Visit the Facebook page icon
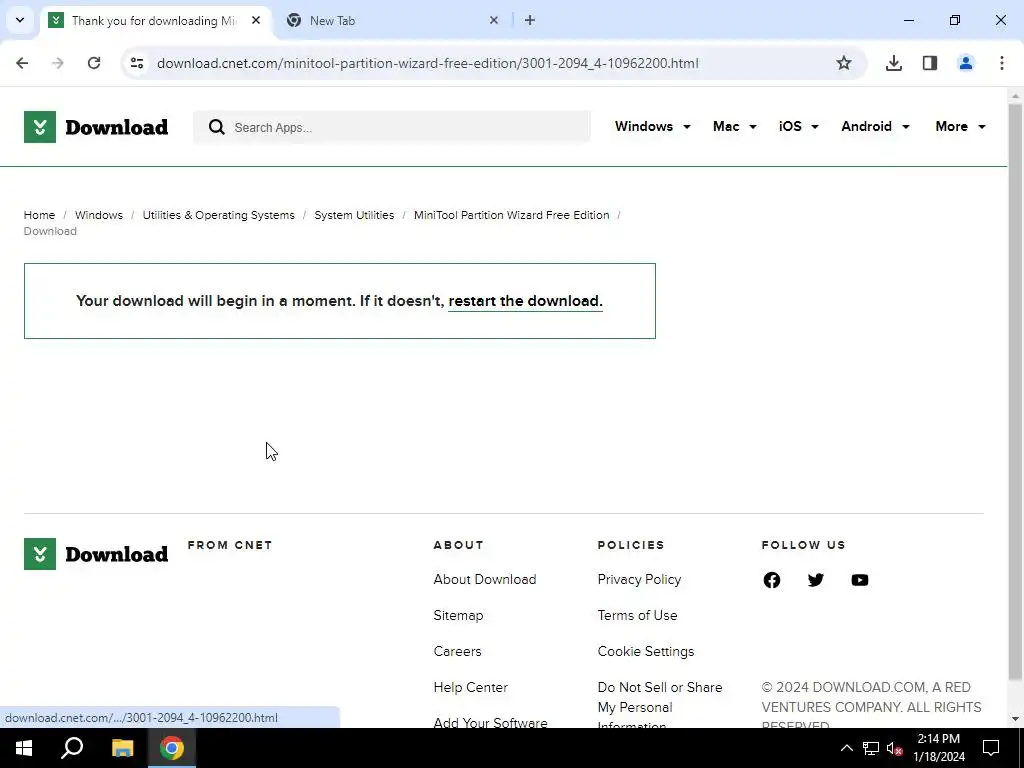The width and height of the screenshot is (1024, 768). [772, 580]
